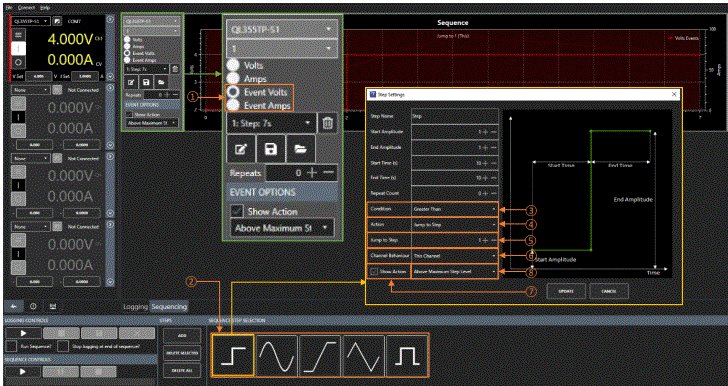Click the instrument view icon at bottom-left tab strip

click(x=13, y=307)
